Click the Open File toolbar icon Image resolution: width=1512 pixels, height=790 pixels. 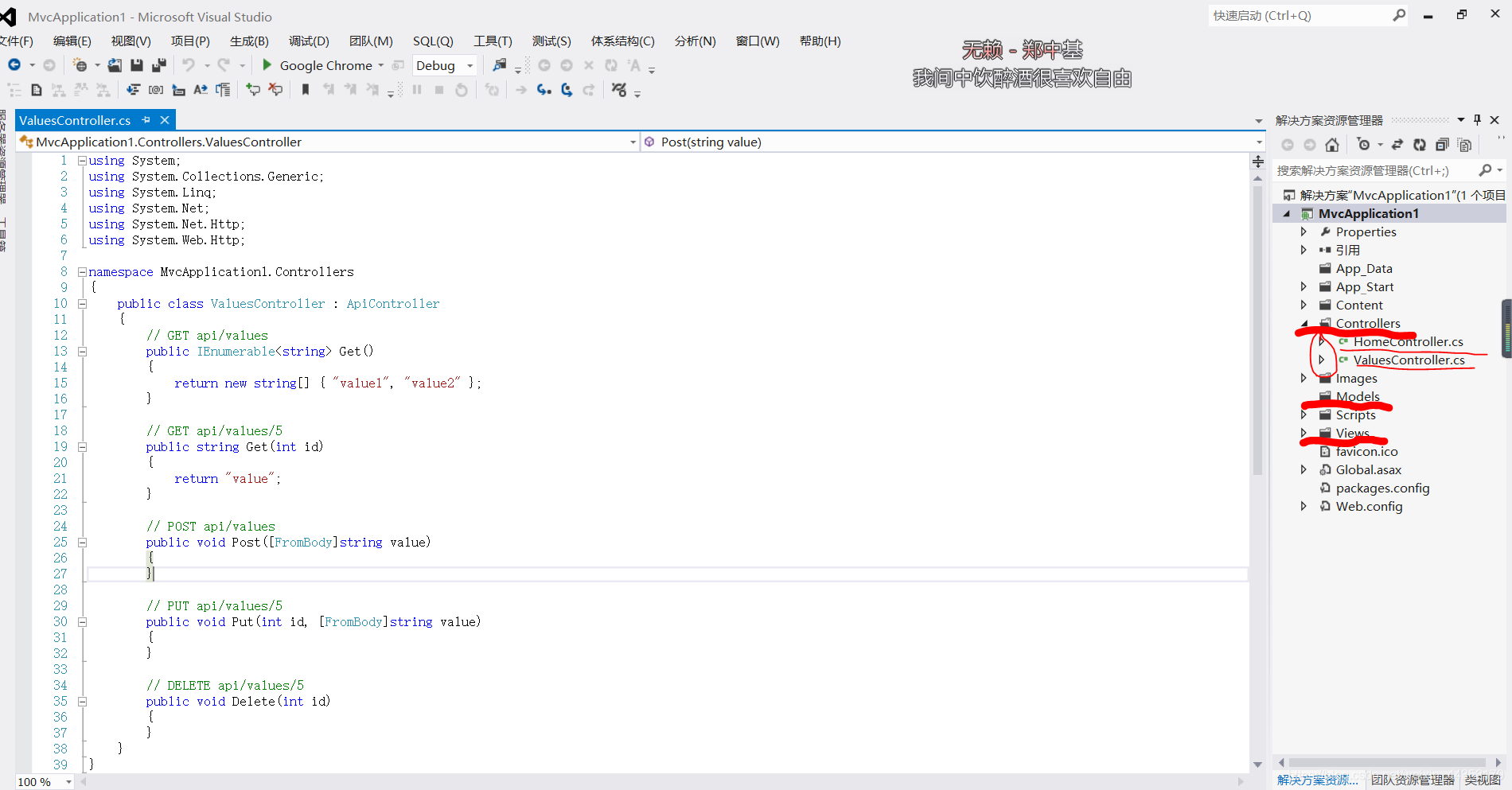pyautogui.click(x=115, y=65)
